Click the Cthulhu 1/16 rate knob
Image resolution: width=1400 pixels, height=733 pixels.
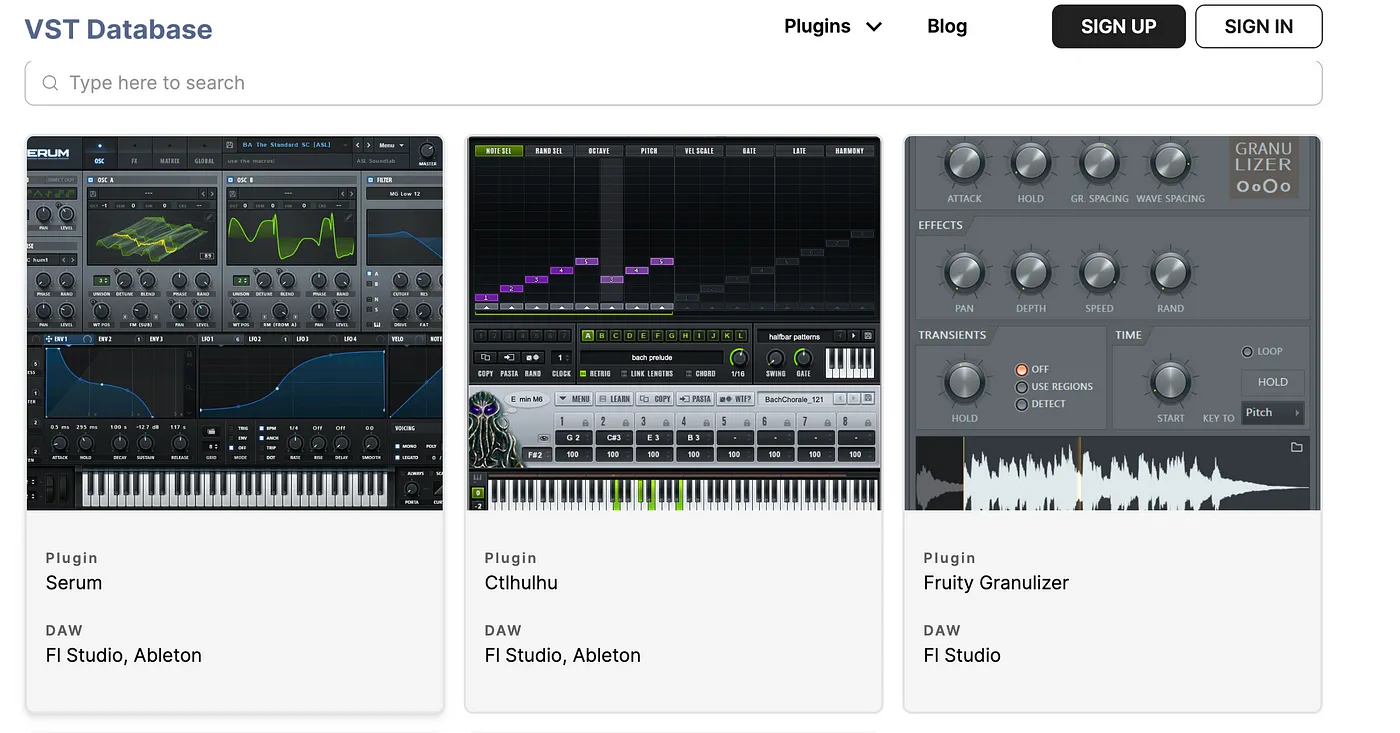tap(738, 357)
